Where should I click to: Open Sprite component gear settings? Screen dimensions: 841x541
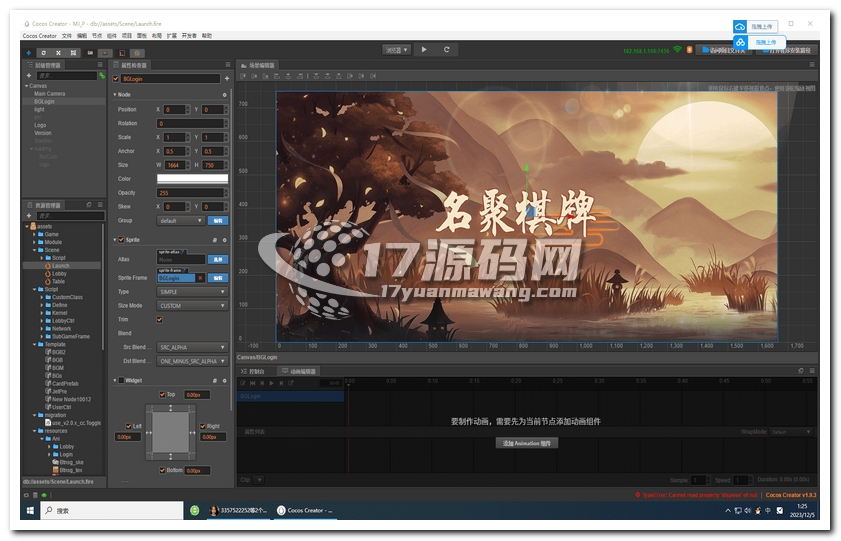click(224, 240)
